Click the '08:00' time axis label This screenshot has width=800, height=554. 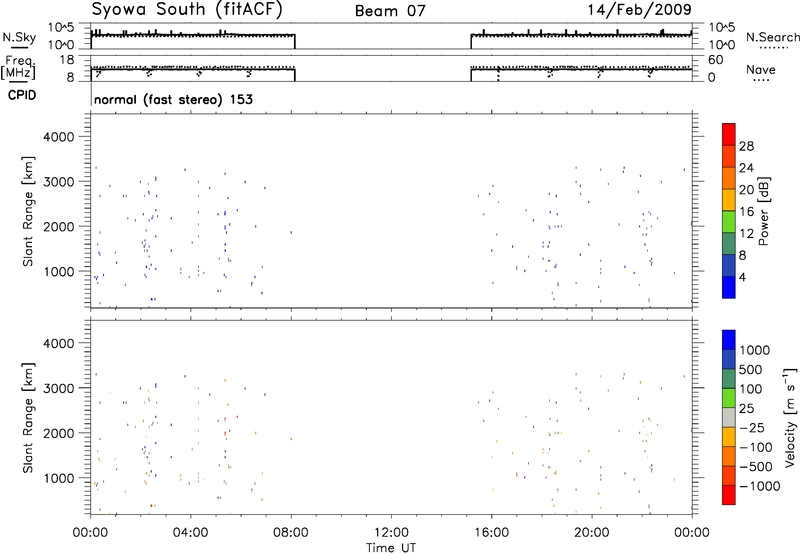click(x=291, y=533)
